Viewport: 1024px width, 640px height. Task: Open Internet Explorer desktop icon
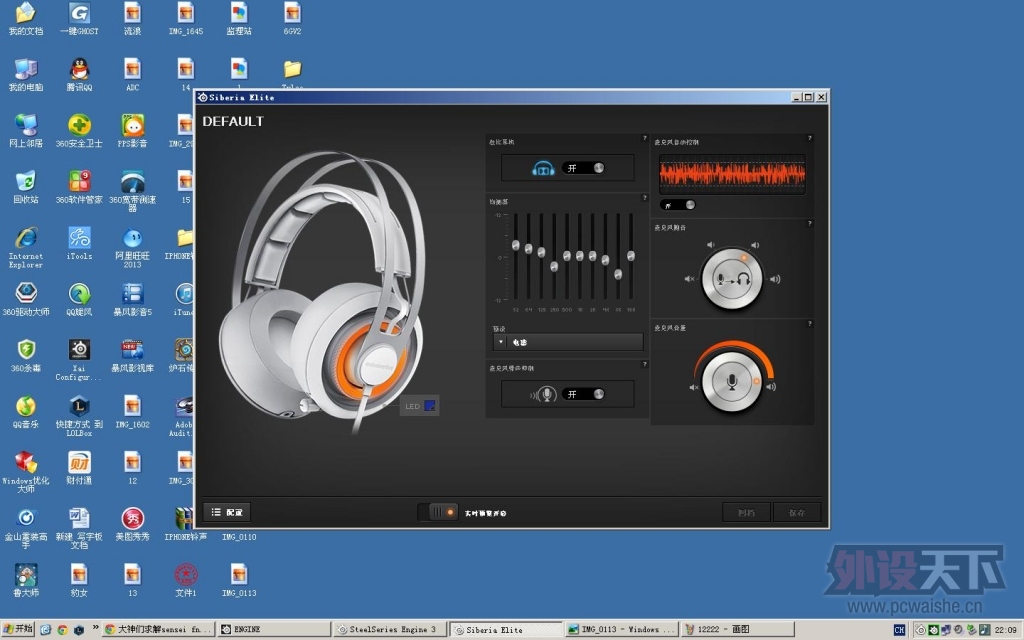coord(26,247)
